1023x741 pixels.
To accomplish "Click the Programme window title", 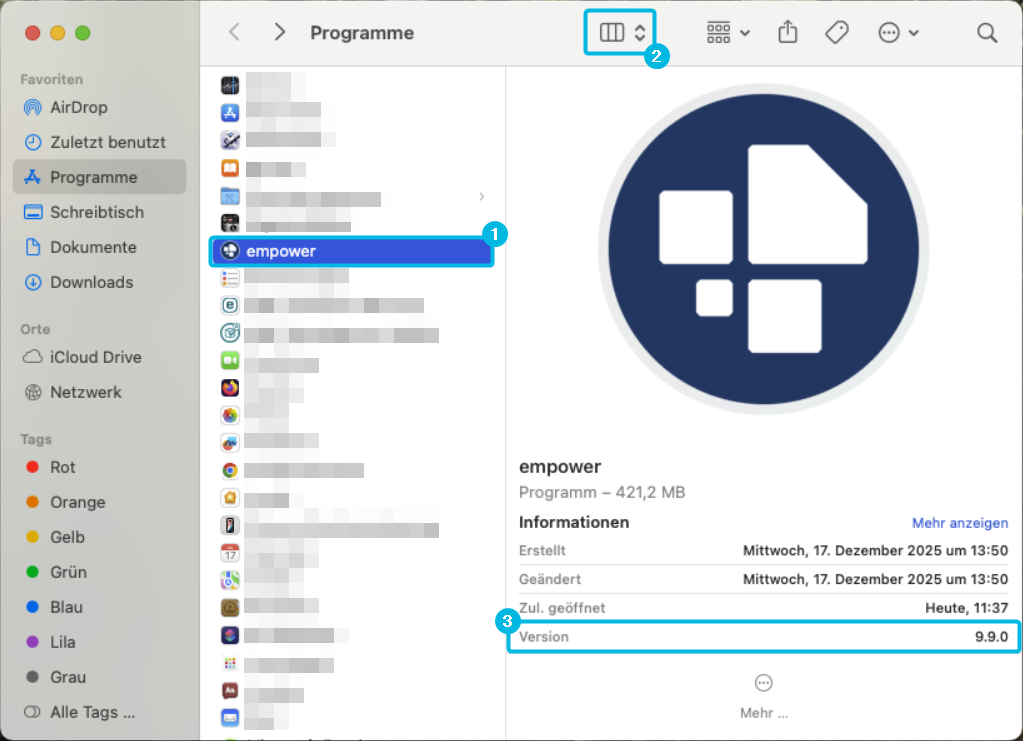I will point(362,33).
